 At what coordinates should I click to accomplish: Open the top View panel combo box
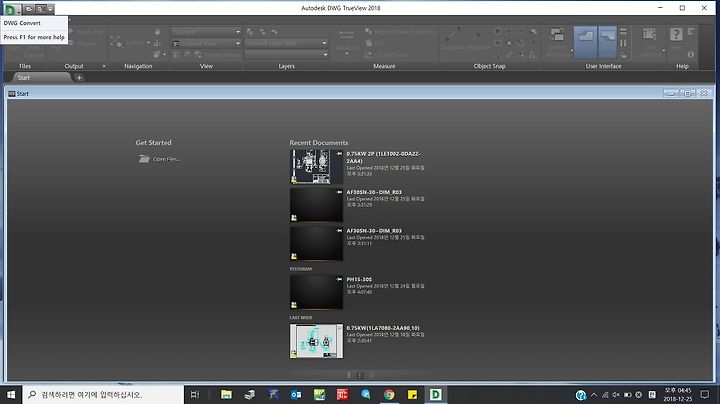point(206,32)
